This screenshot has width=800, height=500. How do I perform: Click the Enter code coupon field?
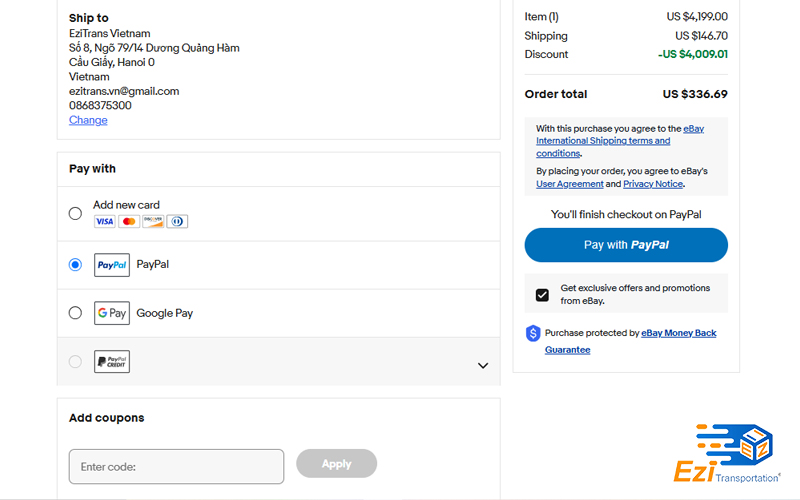(x=177, y=466)
